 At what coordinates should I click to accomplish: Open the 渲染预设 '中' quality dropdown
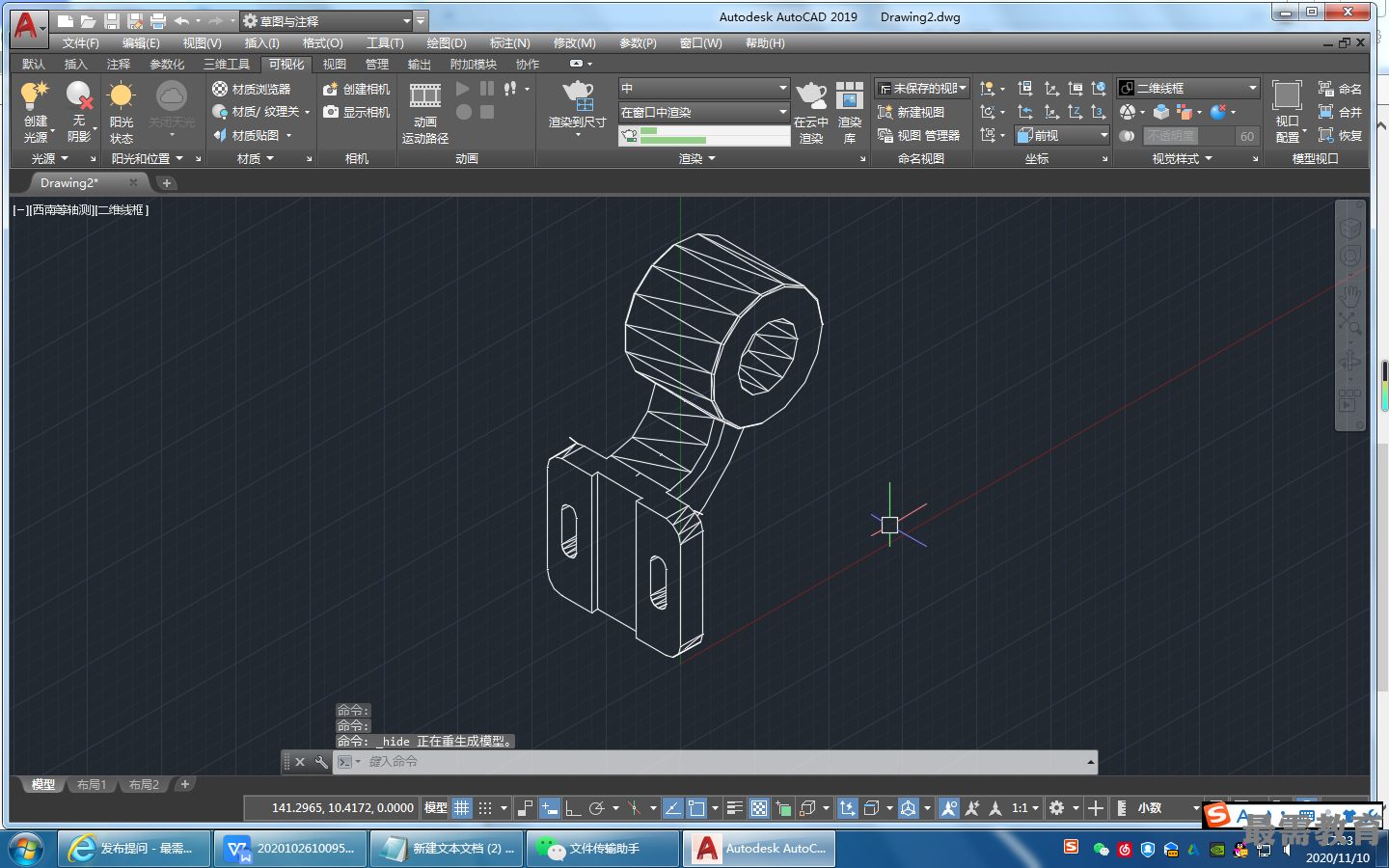click(x=704, y=88)
